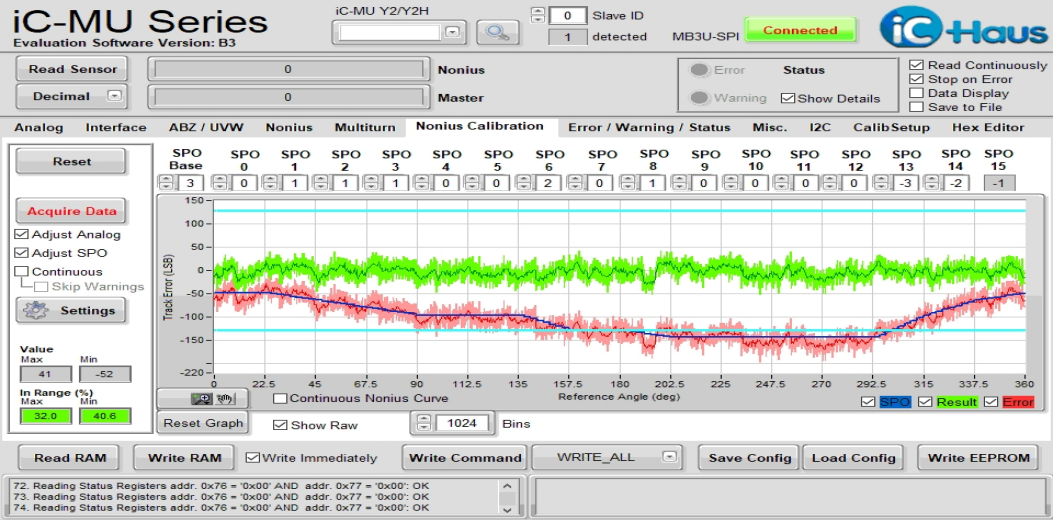
Task: Toggle the Read Continuously checkbox
Action: click(916, 65)
